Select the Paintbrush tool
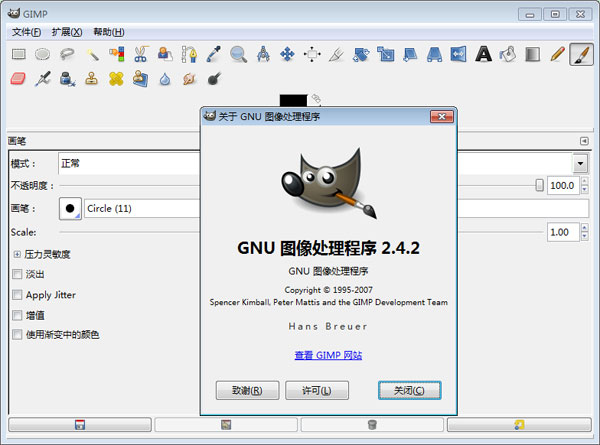 (581, 54)
